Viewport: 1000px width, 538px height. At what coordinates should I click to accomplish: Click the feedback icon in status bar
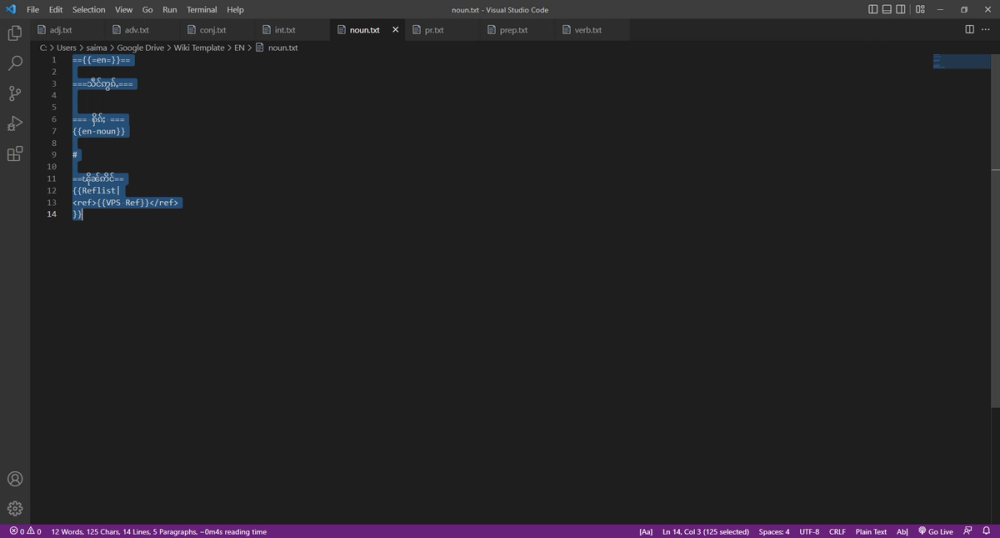(x=968, y=531)
